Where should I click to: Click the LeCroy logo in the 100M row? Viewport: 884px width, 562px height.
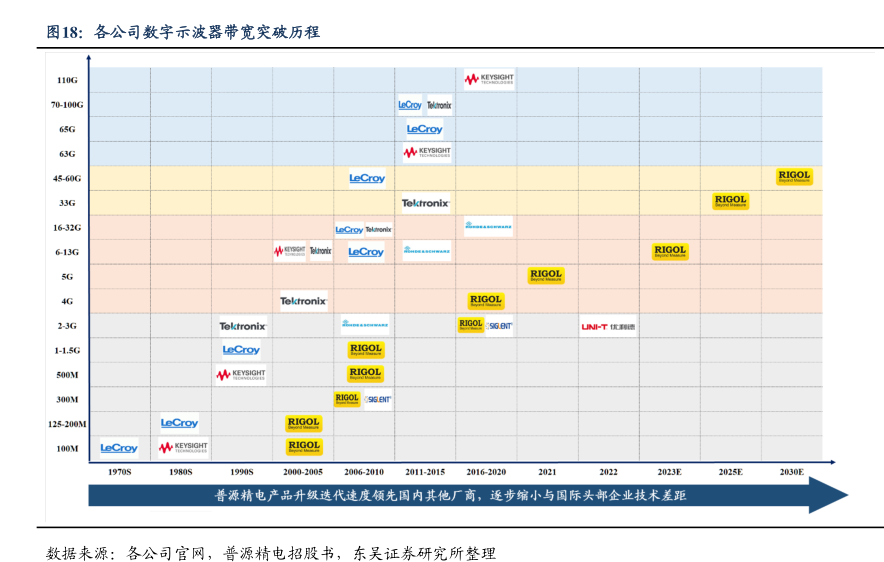[119, 448]
